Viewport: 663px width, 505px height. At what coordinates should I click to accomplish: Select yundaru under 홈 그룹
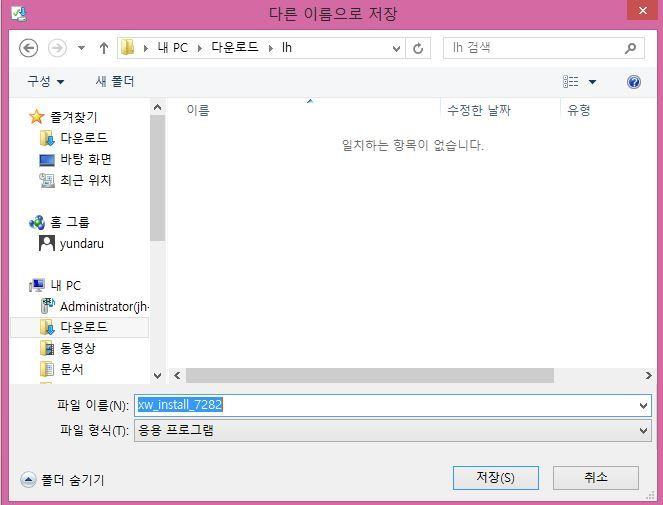(x=82, y=244)
